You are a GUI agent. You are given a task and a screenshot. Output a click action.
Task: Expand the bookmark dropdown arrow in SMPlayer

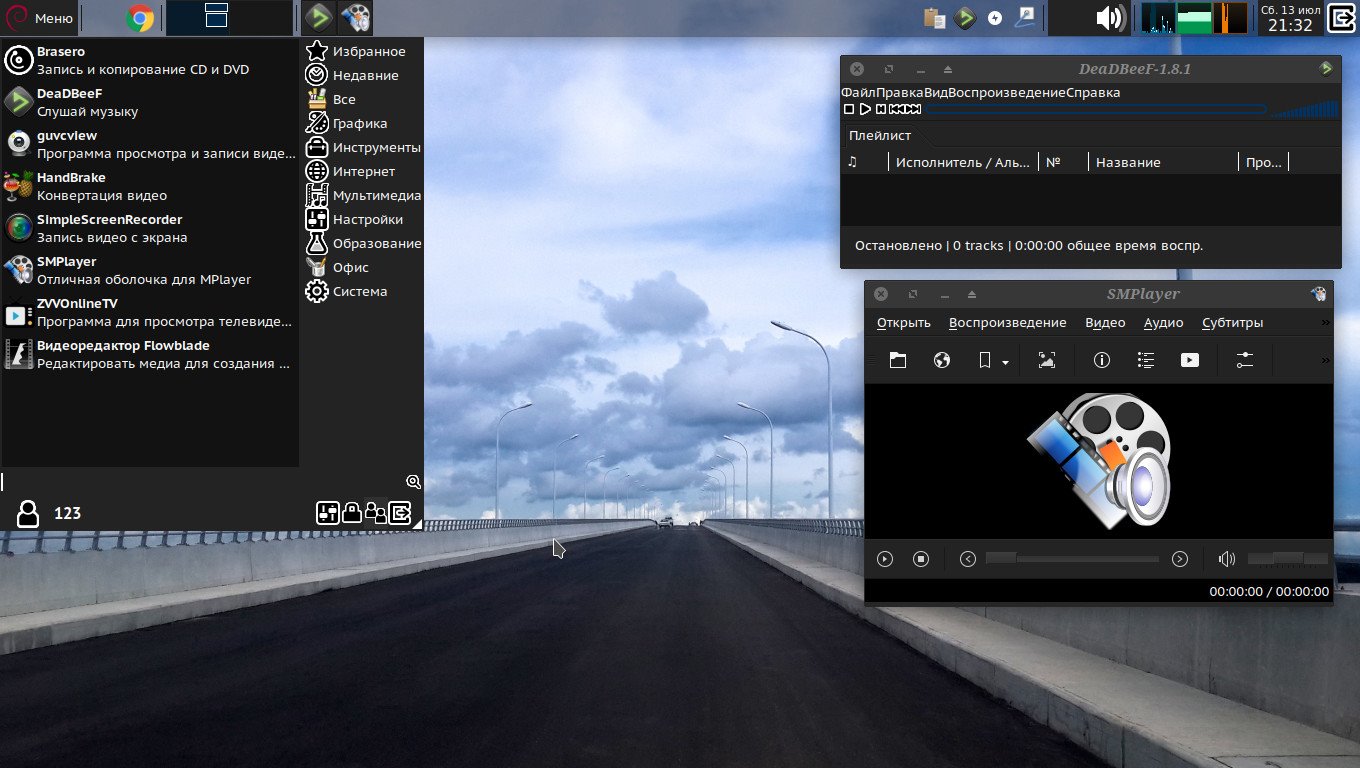(1005, 362)
